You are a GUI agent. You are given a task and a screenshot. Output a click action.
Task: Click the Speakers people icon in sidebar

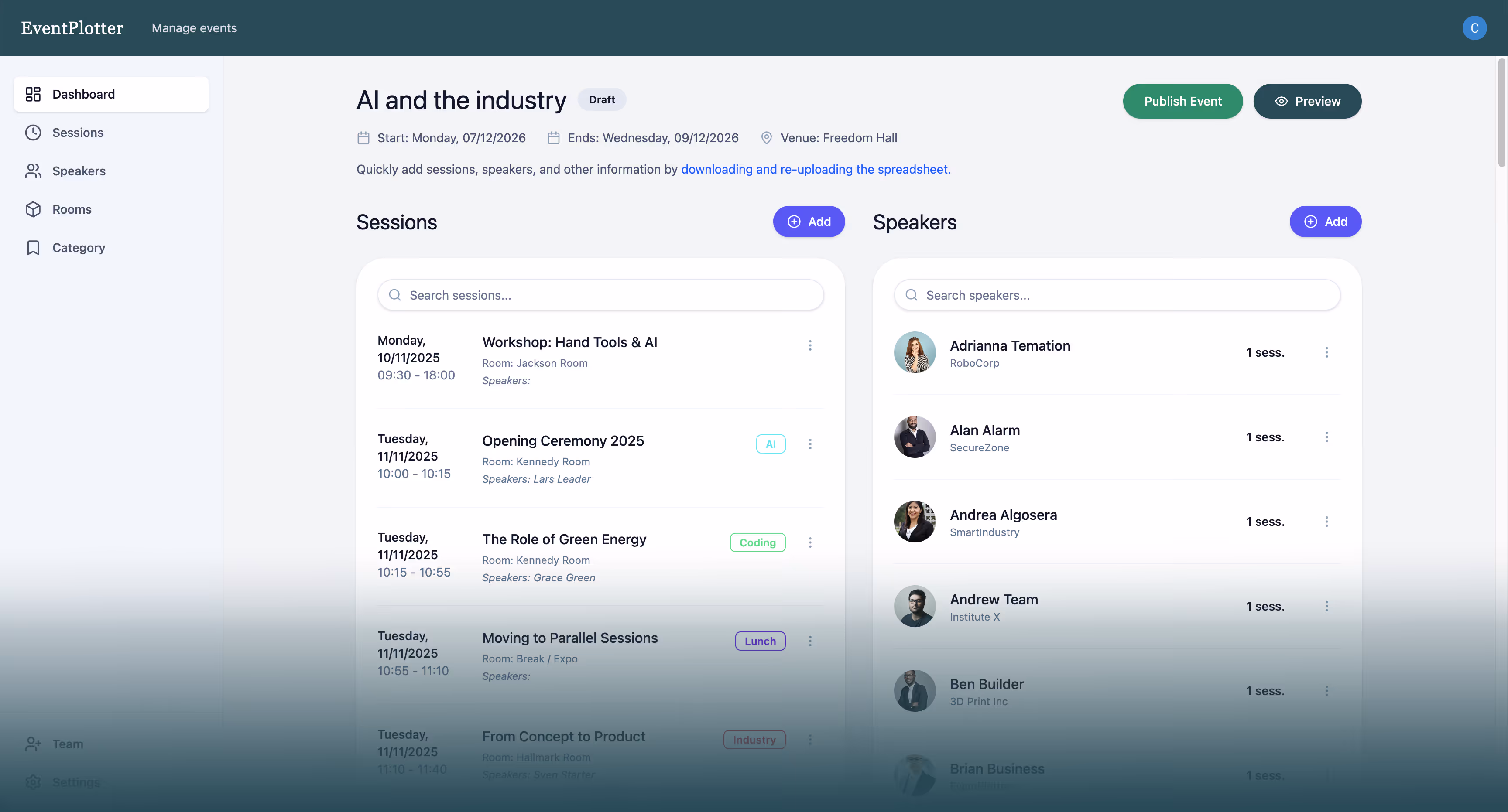click(33, 171)
